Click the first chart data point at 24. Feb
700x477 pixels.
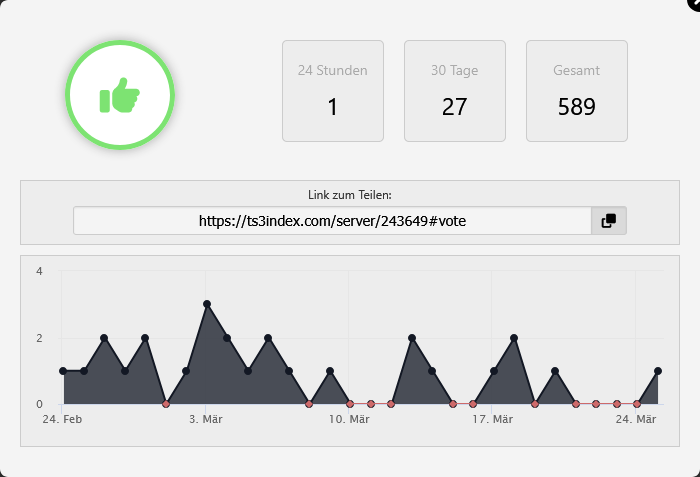(x=63, y=371)
